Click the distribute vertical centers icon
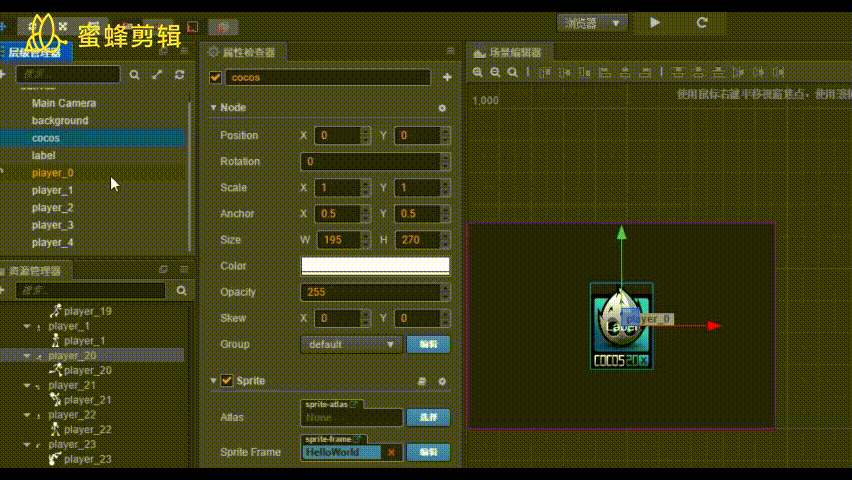This screenshot has height=480, width=852. [698, 72]
